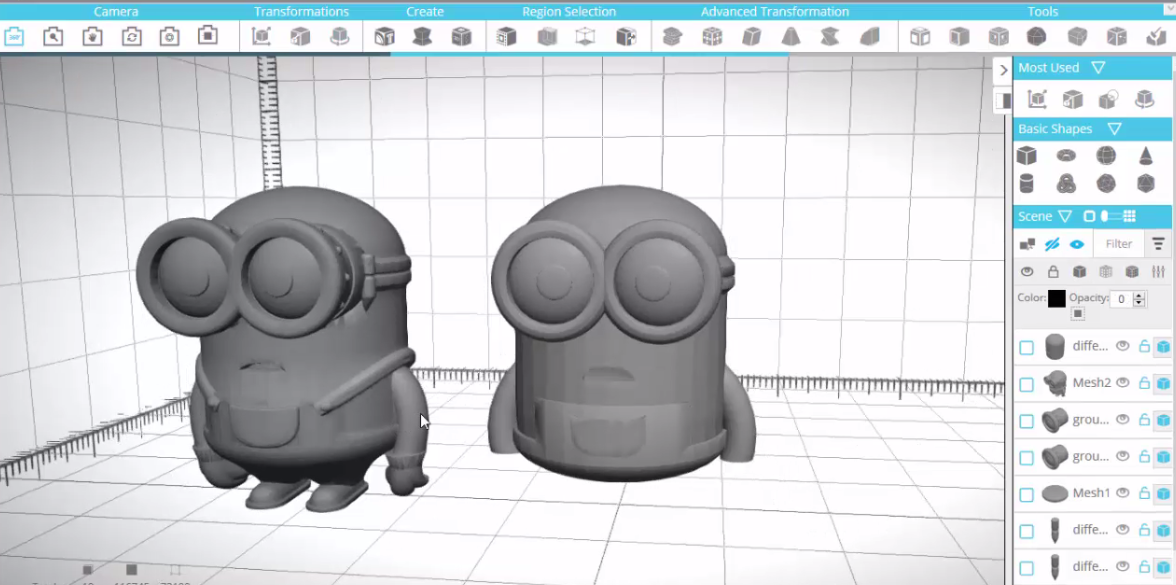Image resolution: width=1176 pixels, height=585 pixels.
Task: Add a sphere from Basic Shapes
Action: click(x=1106, y=155)
